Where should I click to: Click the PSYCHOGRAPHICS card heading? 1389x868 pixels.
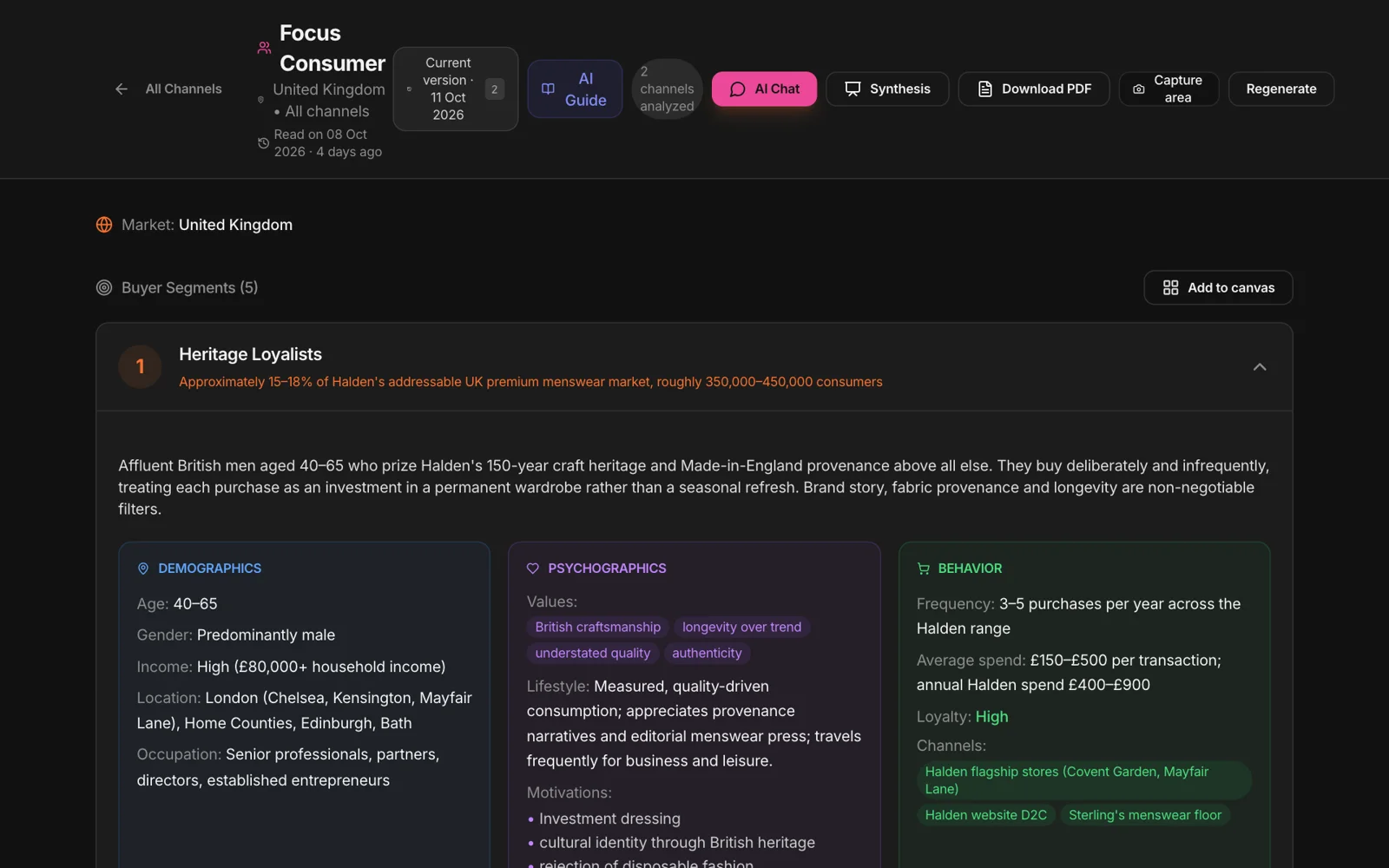coord(607,569)
